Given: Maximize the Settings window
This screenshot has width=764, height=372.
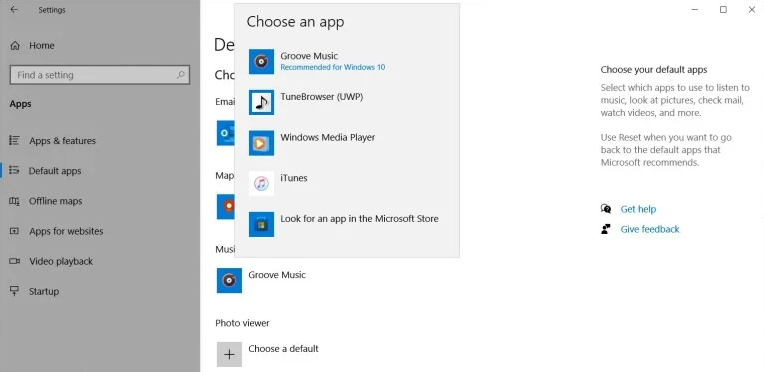Looking at the screenshot, I should pos(724,9).
